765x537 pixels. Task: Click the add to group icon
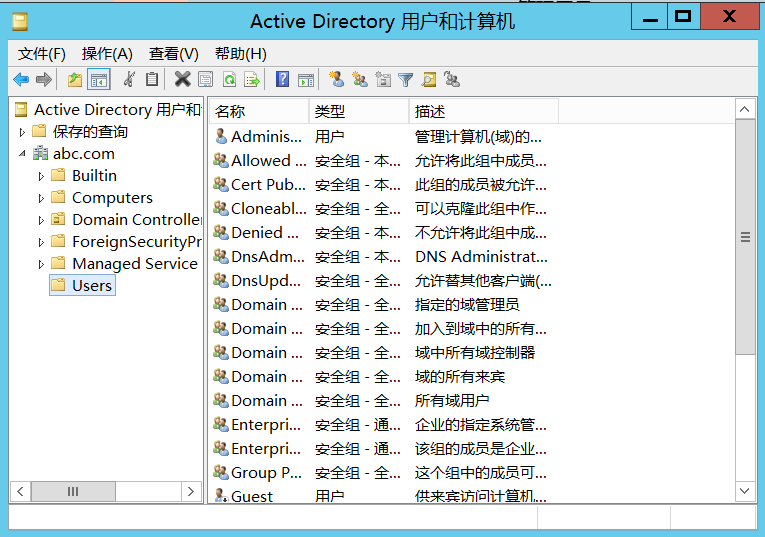pos(452,80)
